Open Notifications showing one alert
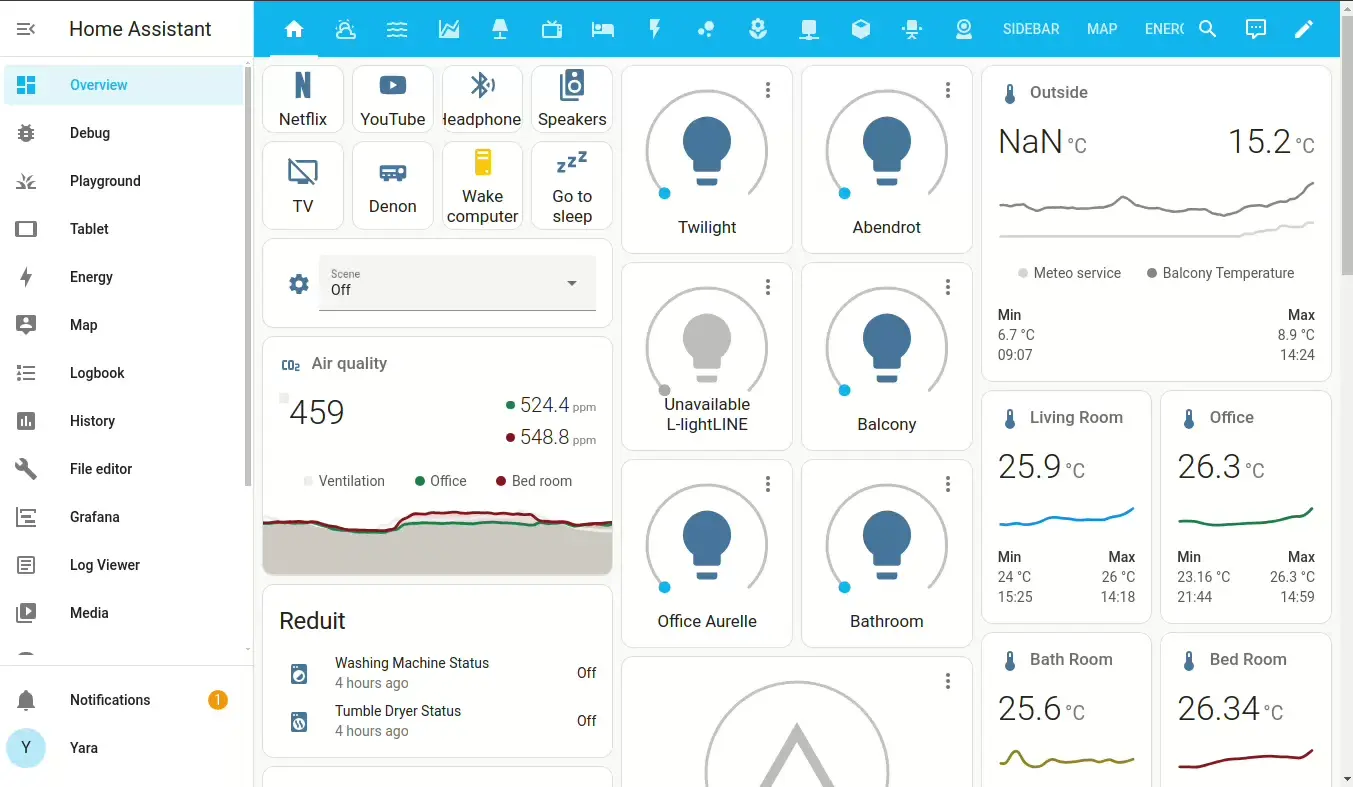Screen dimensions: 1353x787 coord(110,699)
